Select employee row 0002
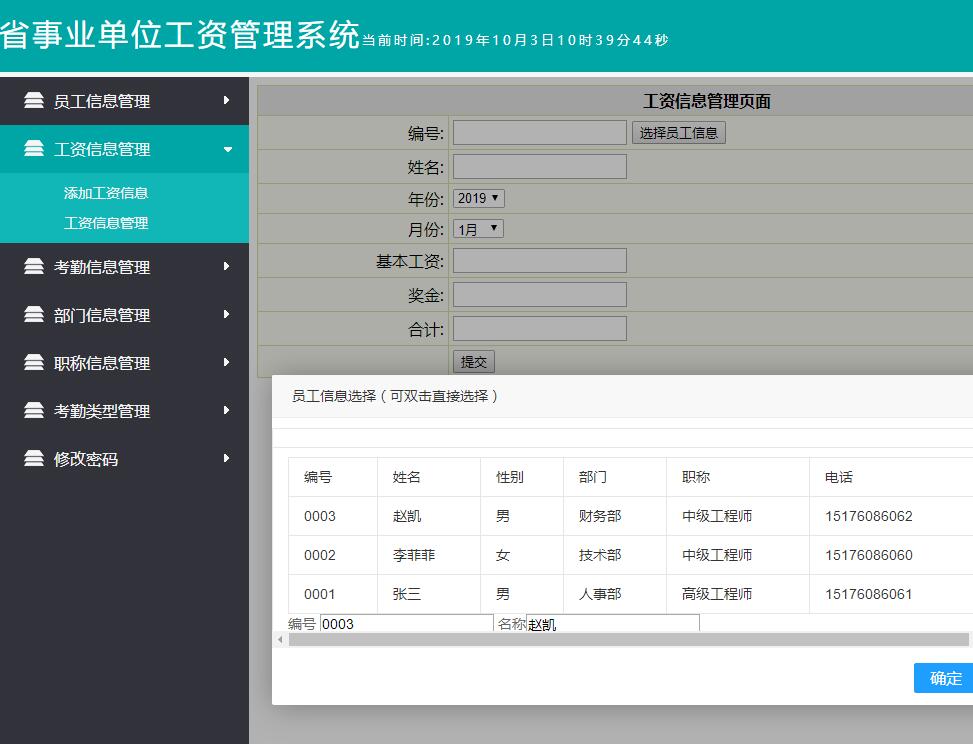Image resolution: width=973 pixels, height=744 pixels. 630,555
